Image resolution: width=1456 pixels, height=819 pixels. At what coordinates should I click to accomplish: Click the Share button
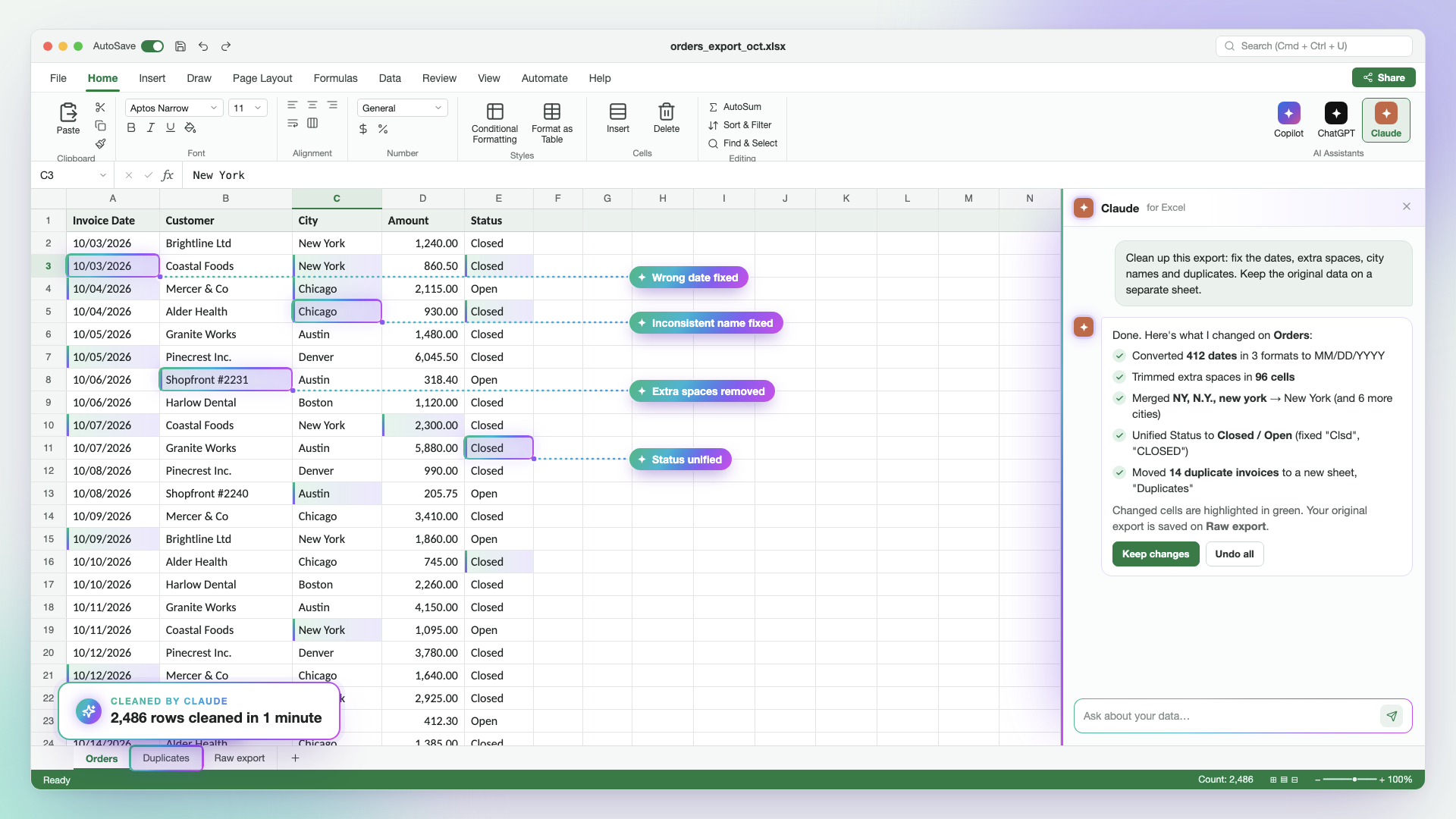click(x=1383, y=77)
